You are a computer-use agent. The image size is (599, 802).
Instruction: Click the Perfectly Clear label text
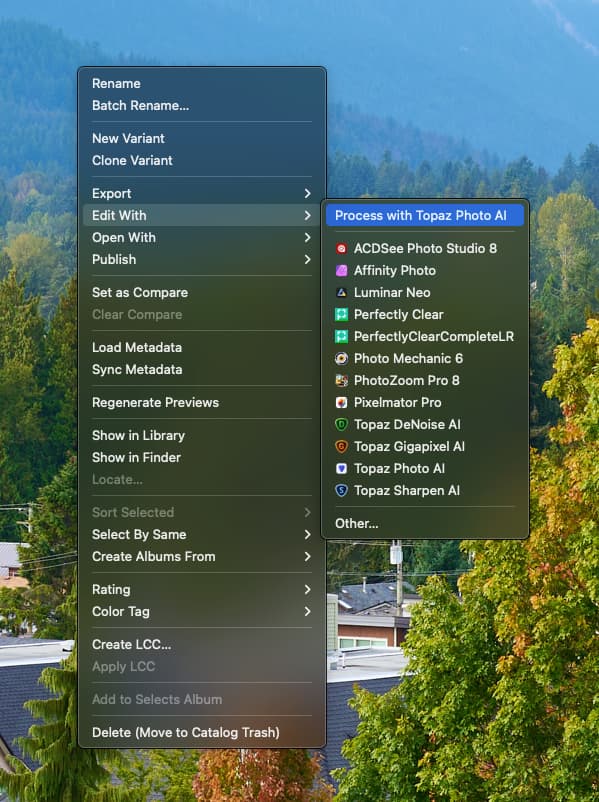[x=398, y=315]
